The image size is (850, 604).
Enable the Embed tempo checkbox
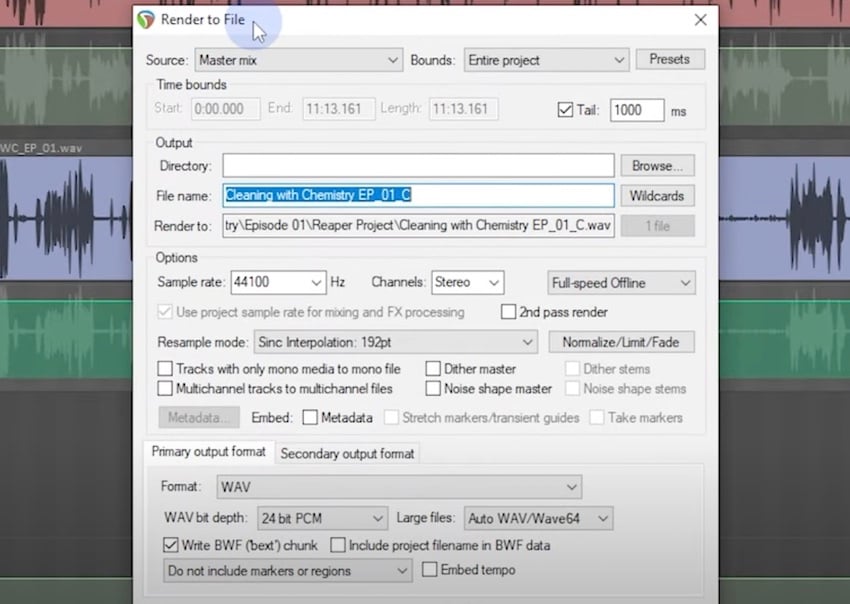click(x=429, y=569)
